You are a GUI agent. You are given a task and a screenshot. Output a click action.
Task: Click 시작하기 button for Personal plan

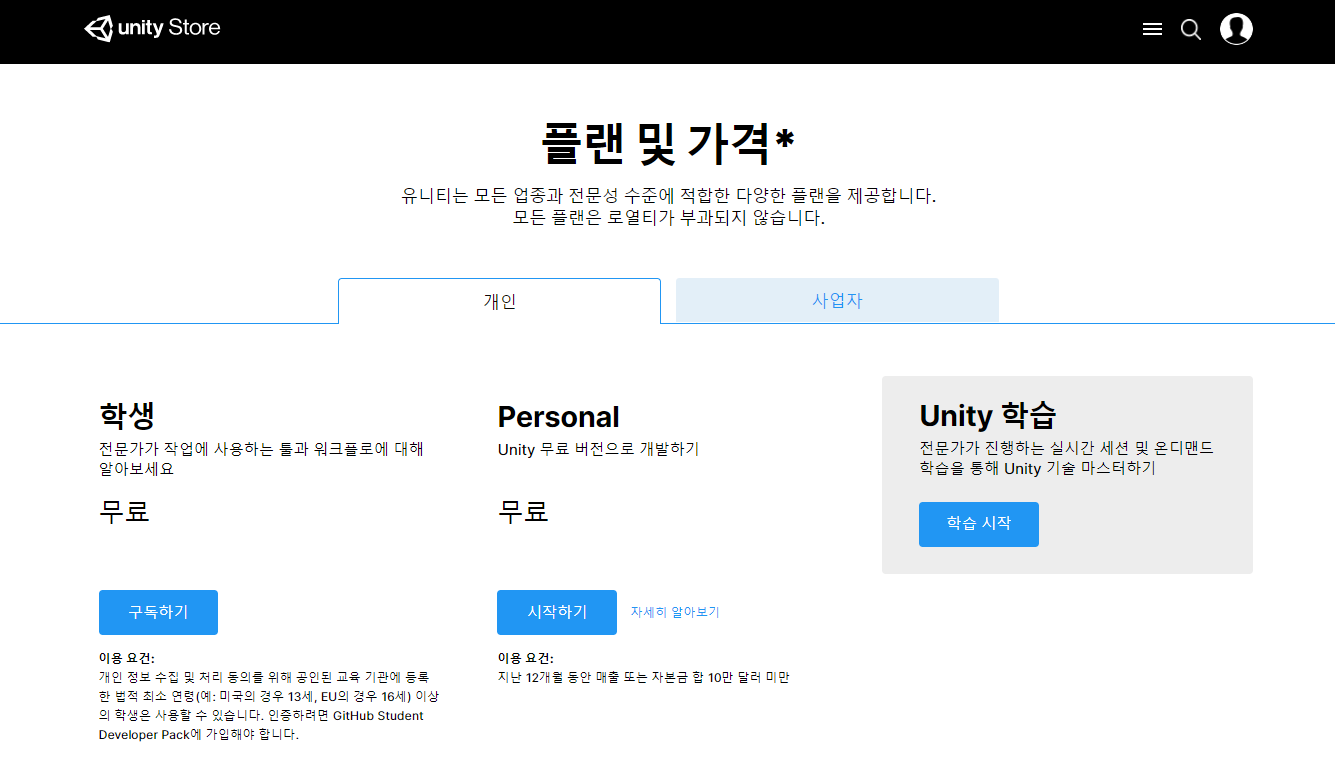coord(557,612)
